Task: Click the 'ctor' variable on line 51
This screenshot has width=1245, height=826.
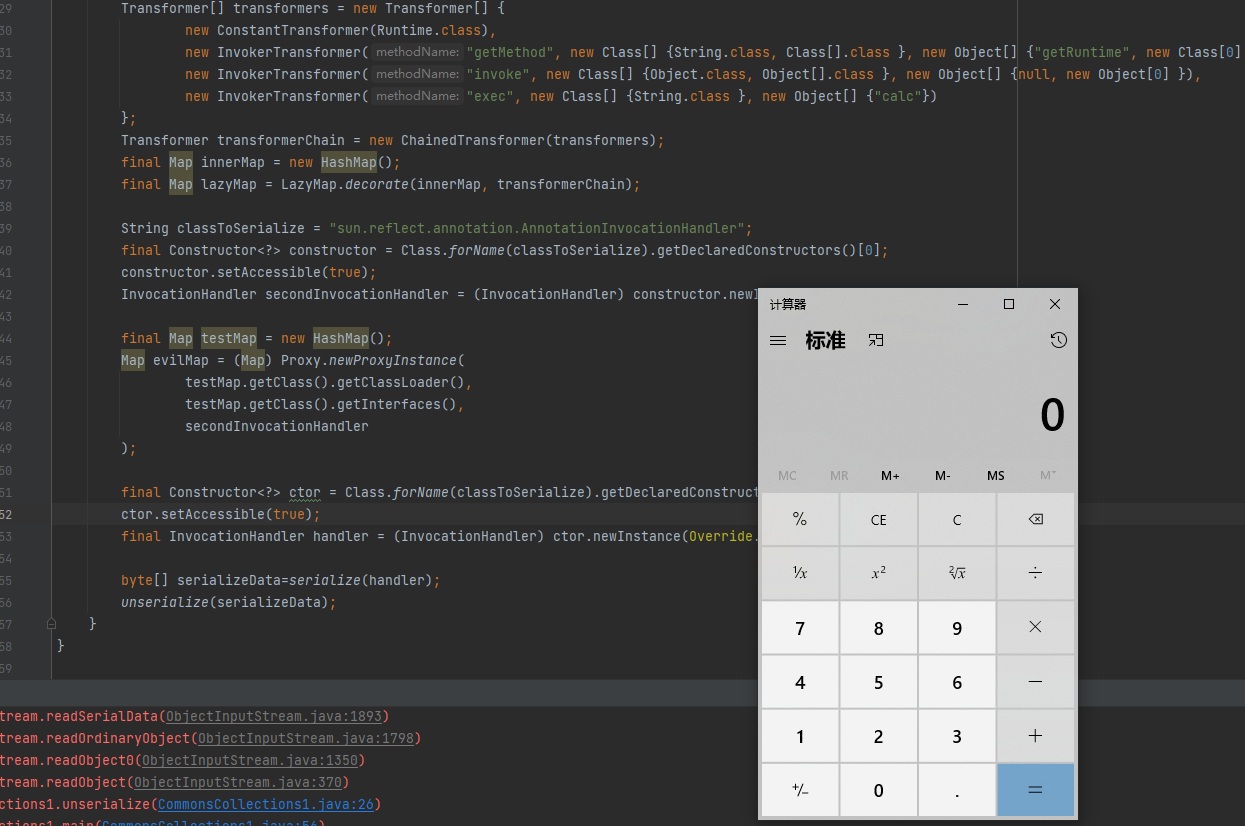Action: point(305,492)
